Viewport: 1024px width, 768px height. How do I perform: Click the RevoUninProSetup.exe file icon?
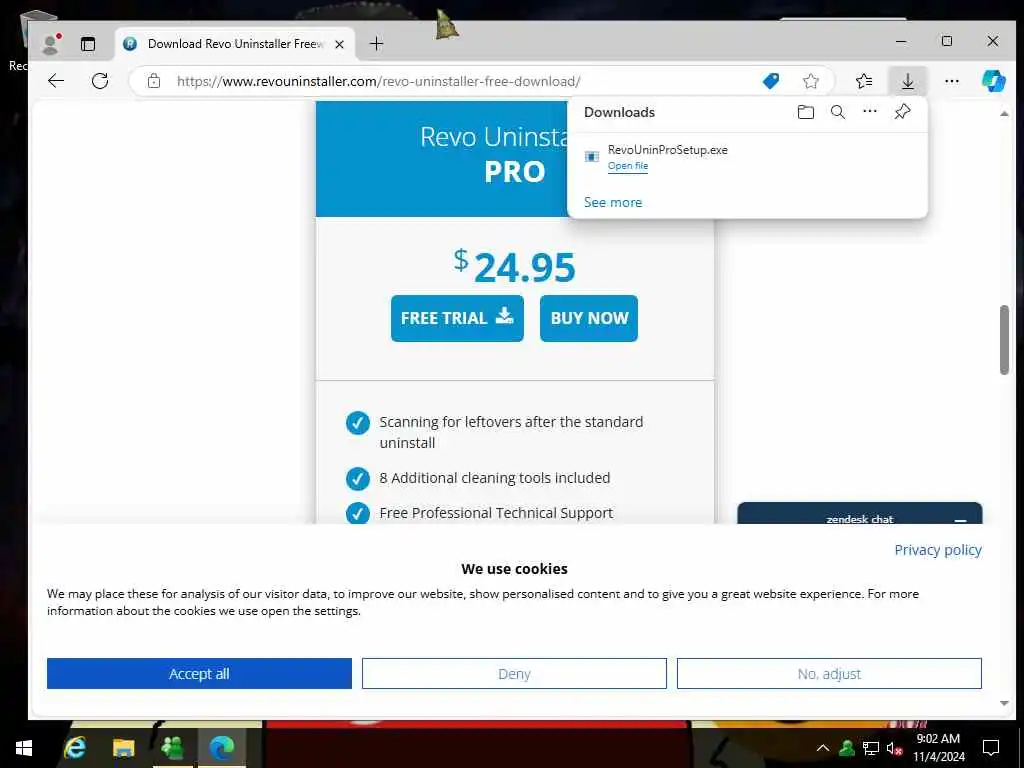pos(592,156)
